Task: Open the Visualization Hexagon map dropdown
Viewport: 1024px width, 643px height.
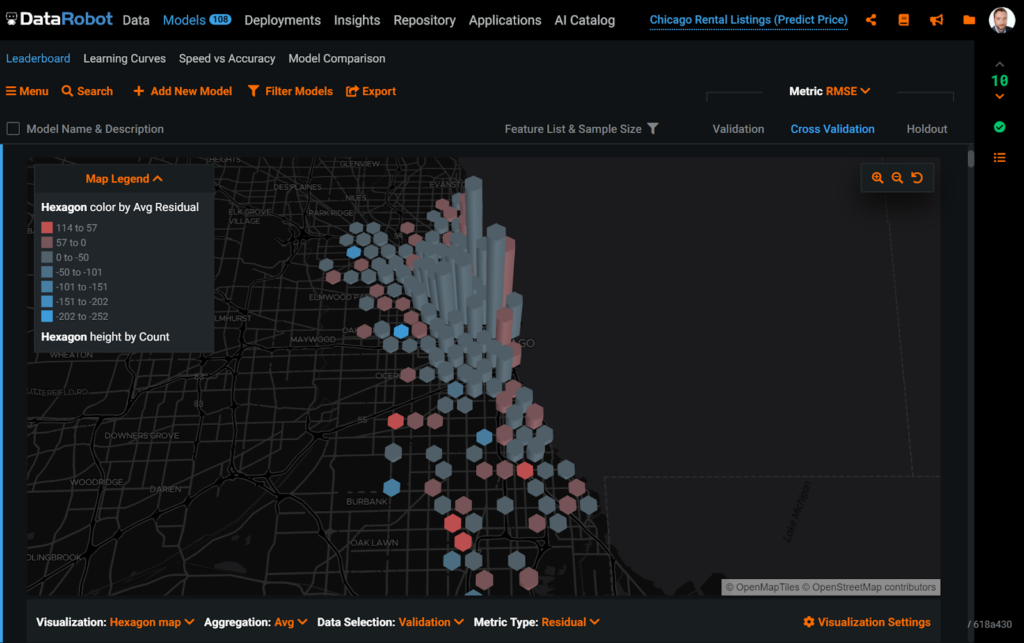Action: click(x=152, y=622)
